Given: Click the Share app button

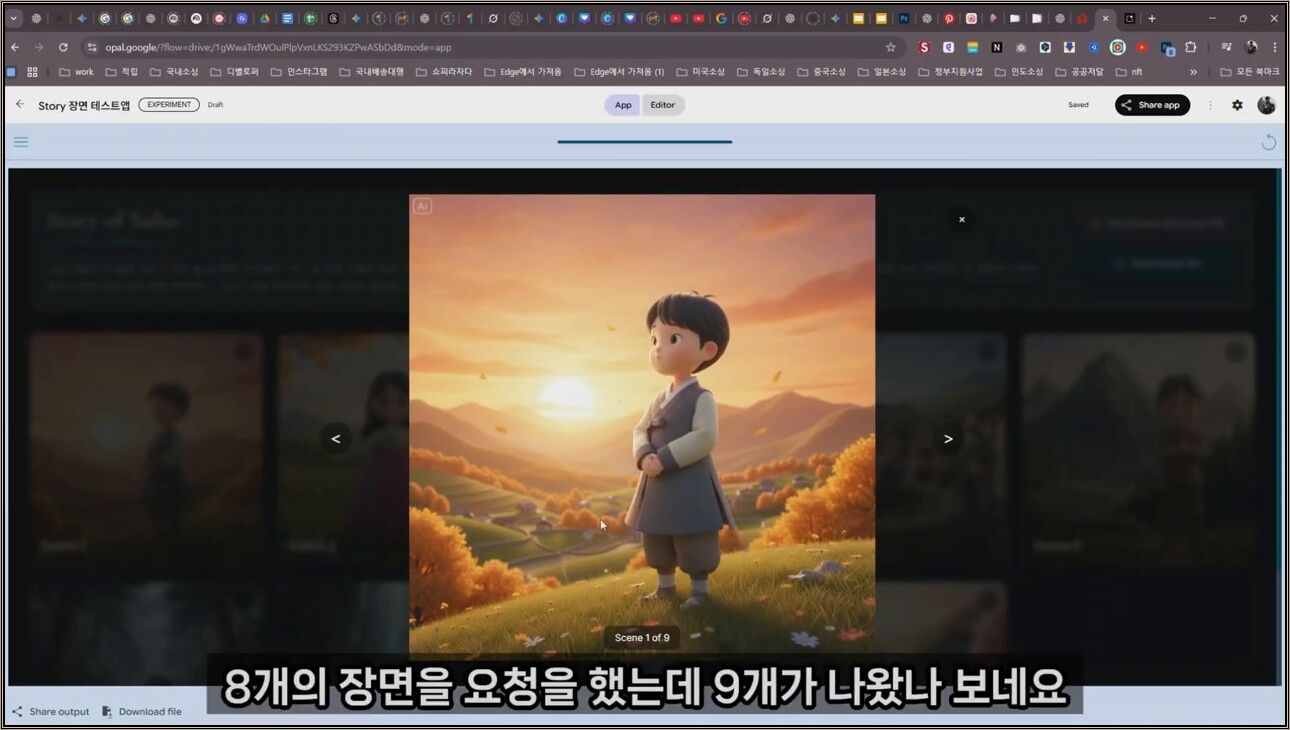Looking at the screenshot, I should (1152, 105).
